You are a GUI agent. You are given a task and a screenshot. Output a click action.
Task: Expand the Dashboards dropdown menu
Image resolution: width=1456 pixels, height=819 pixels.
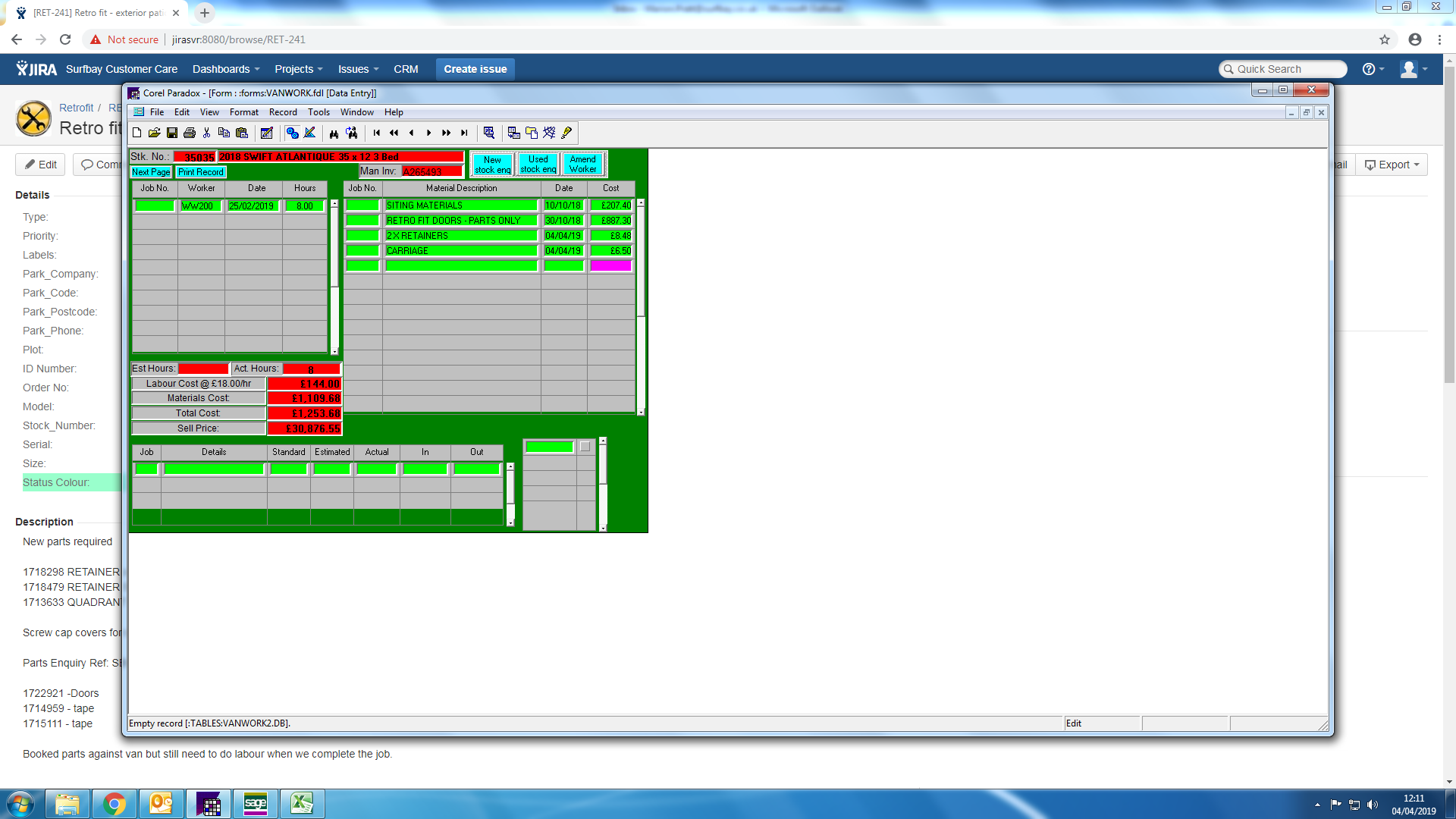225,69
